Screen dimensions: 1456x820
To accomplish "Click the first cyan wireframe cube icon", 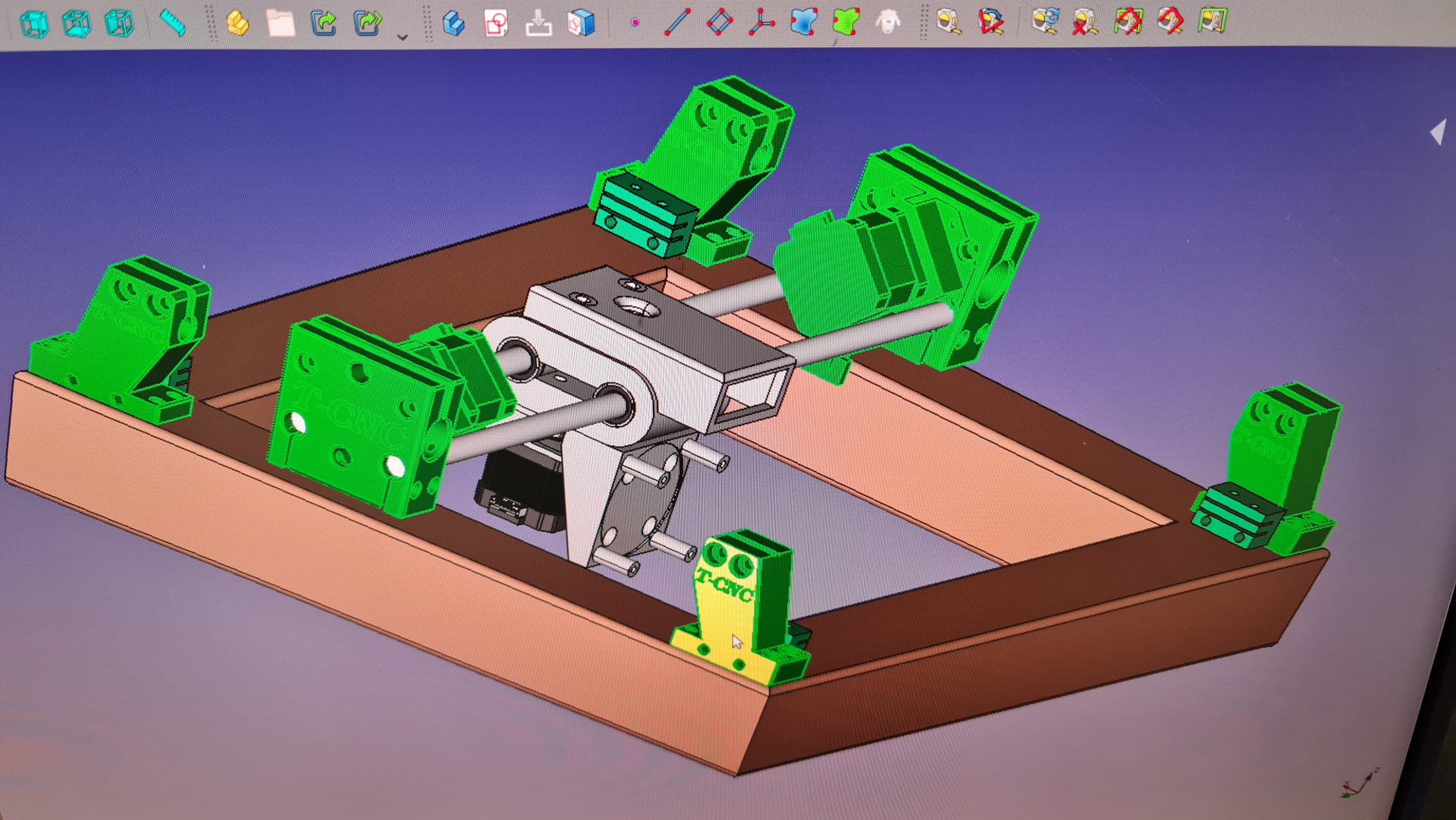I will point(34,24).
